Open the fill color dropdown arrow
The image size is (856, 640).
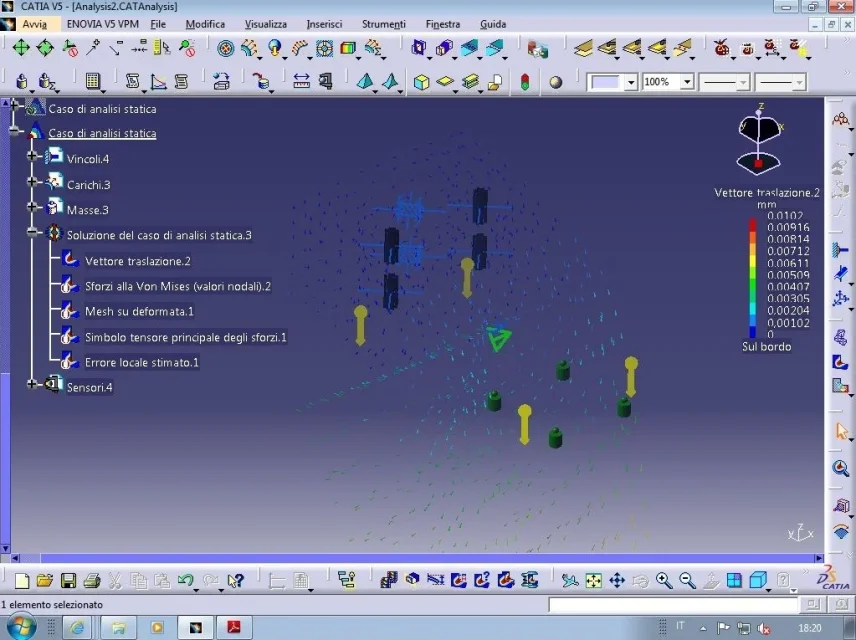[x=631, y=82]
